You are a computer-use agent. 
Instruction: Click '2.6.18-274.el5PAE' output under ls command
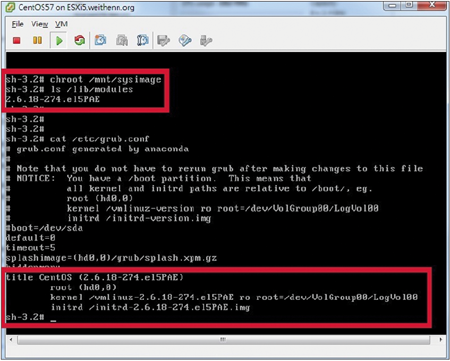pyautogui.click(x=53, y=99)
